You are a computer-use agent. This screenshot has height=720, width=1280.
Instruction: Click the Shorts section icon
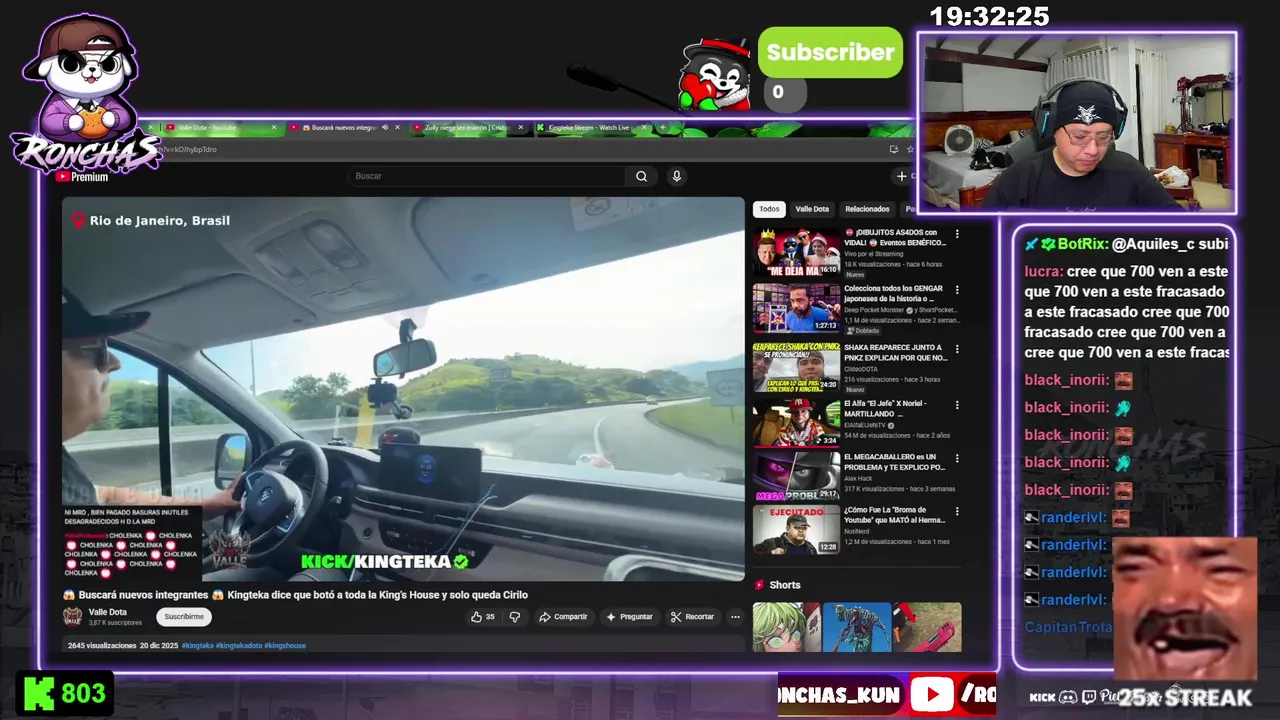tap(760, 585)
